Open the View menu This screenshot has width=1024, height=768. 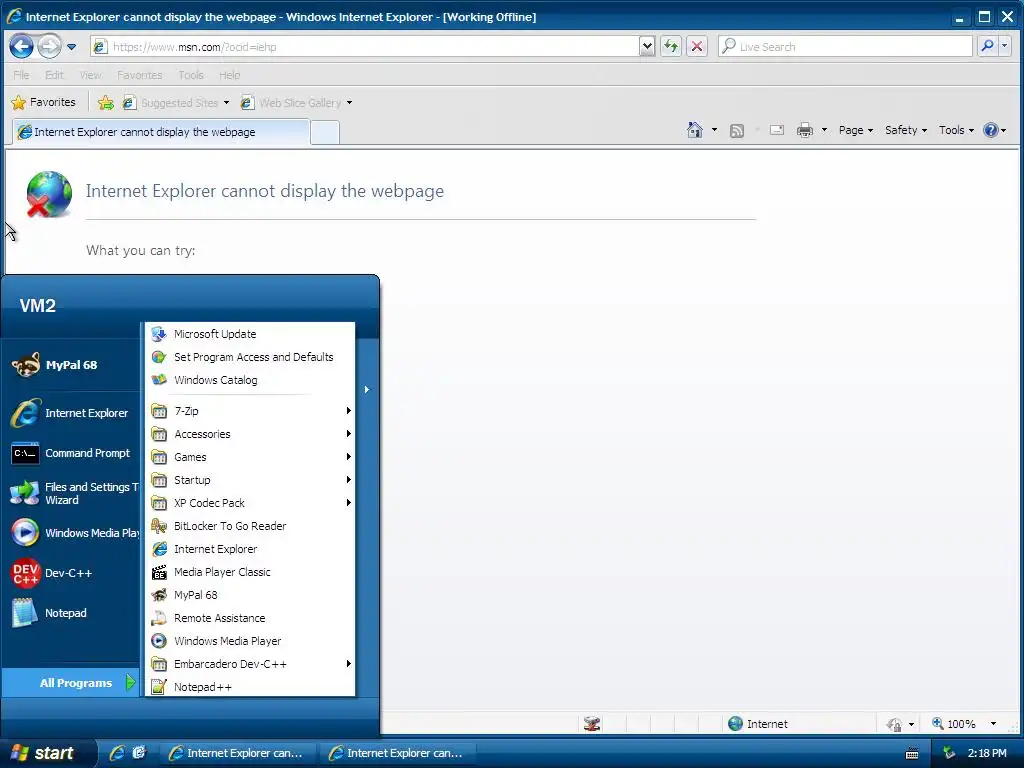pos(90,75)
